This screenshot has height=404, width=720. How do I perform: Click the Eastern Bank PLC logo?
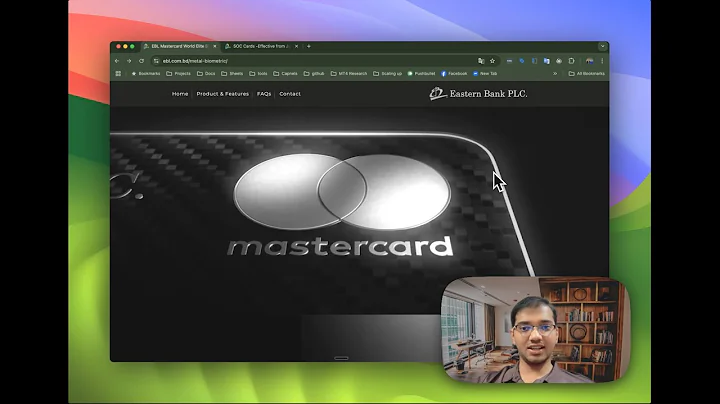tap(478, 94)
